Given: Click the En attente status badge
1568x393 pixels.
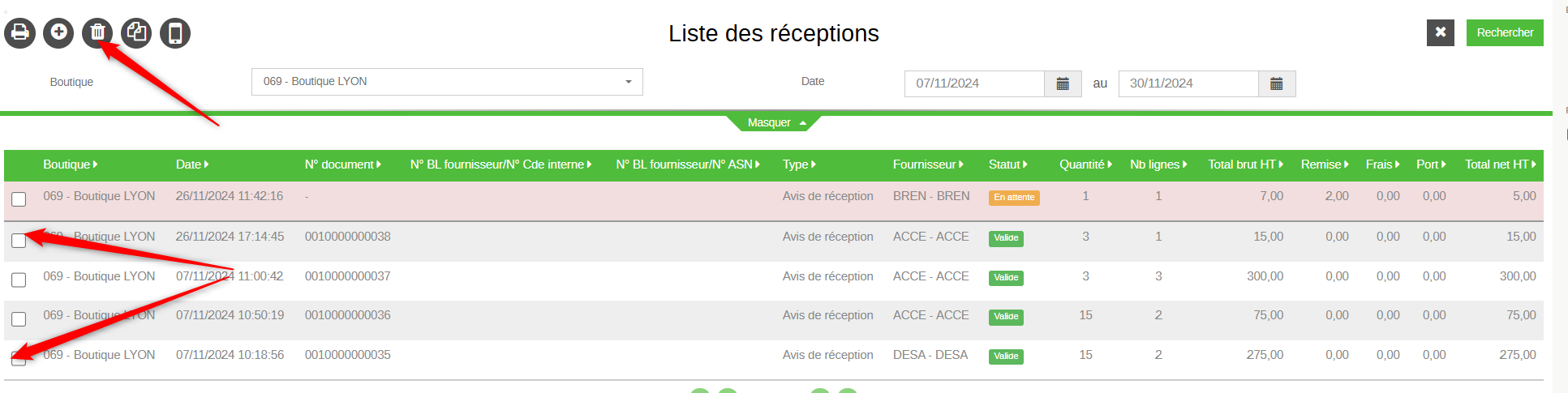Looking at the screenshot, I should coord(1014,198).
